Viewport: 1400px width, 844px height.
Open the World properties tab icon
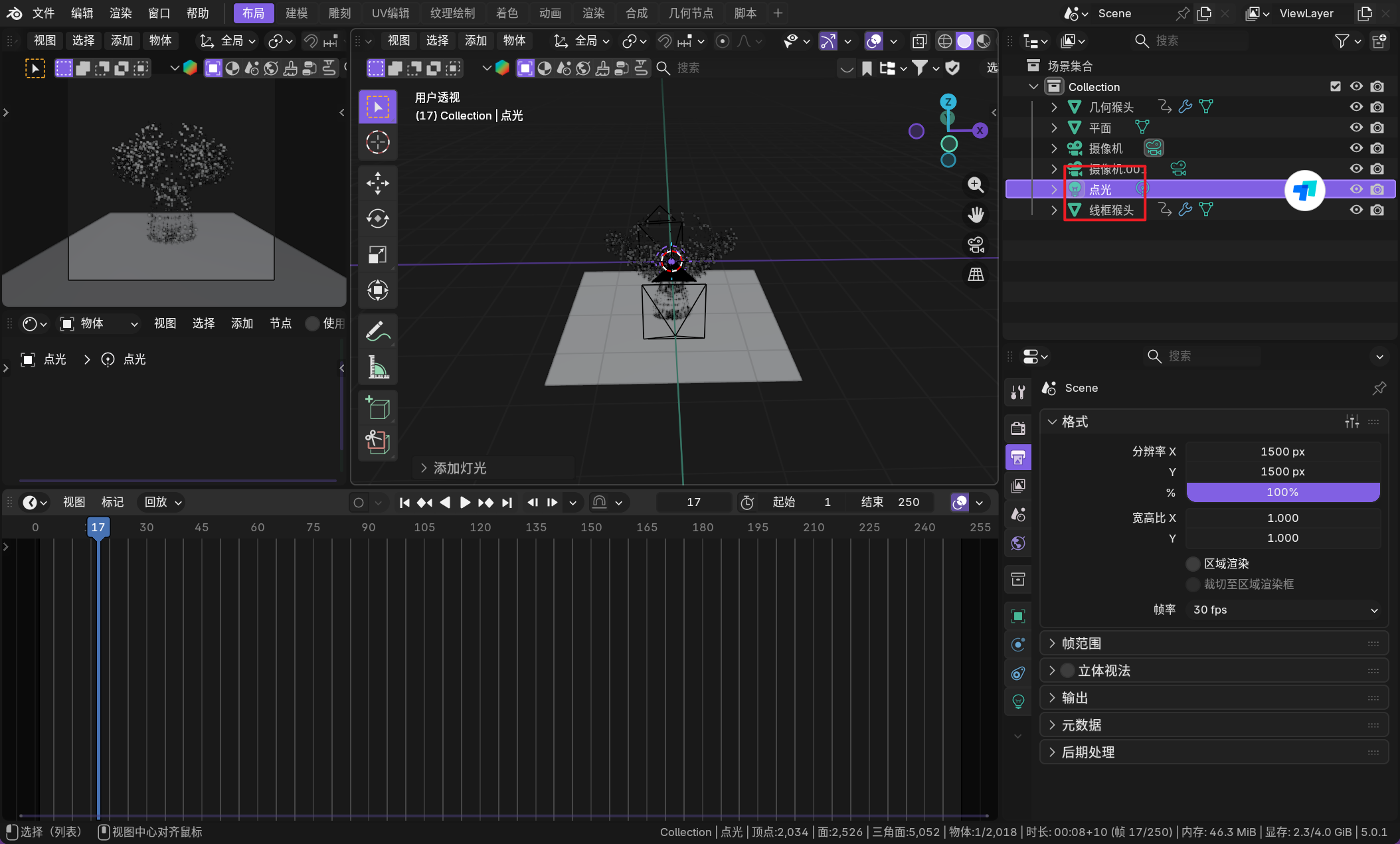pos(1018,543)
